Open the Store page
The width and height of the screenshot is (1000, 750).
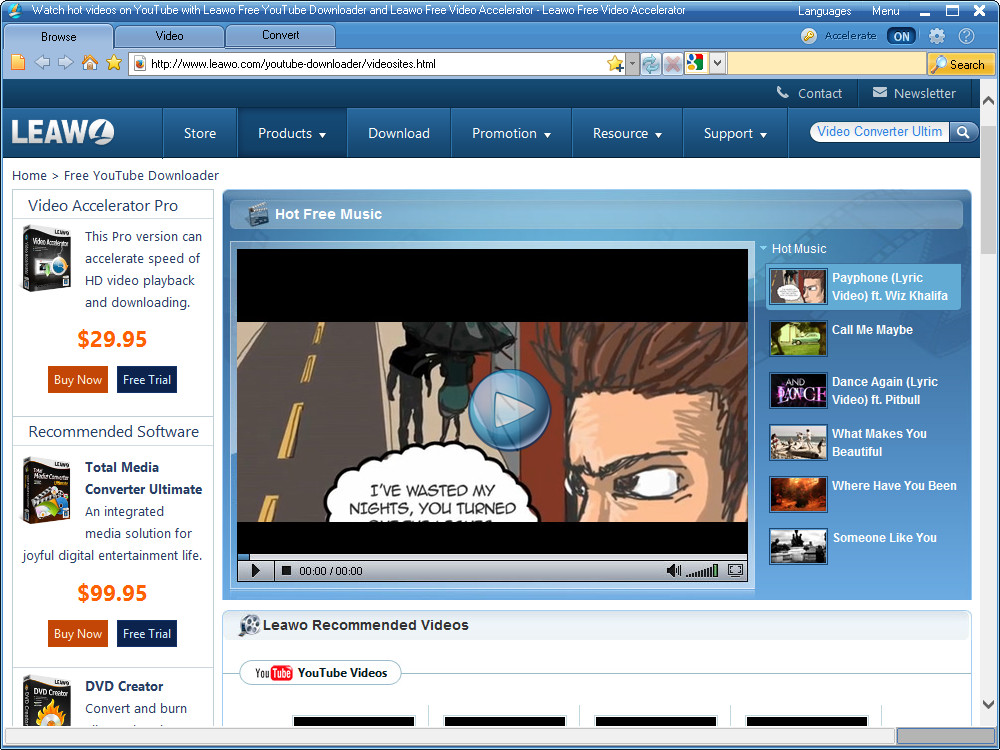(x=200, y=133)
